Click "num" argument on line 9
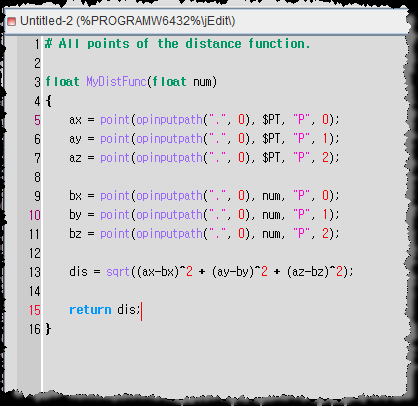 [271, 196]
